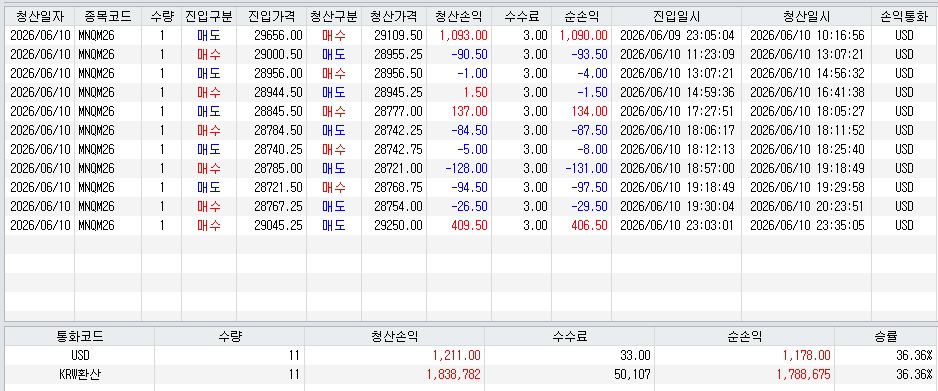
Task: Sort by the 청산일자 column header
Action: point(40,16)
